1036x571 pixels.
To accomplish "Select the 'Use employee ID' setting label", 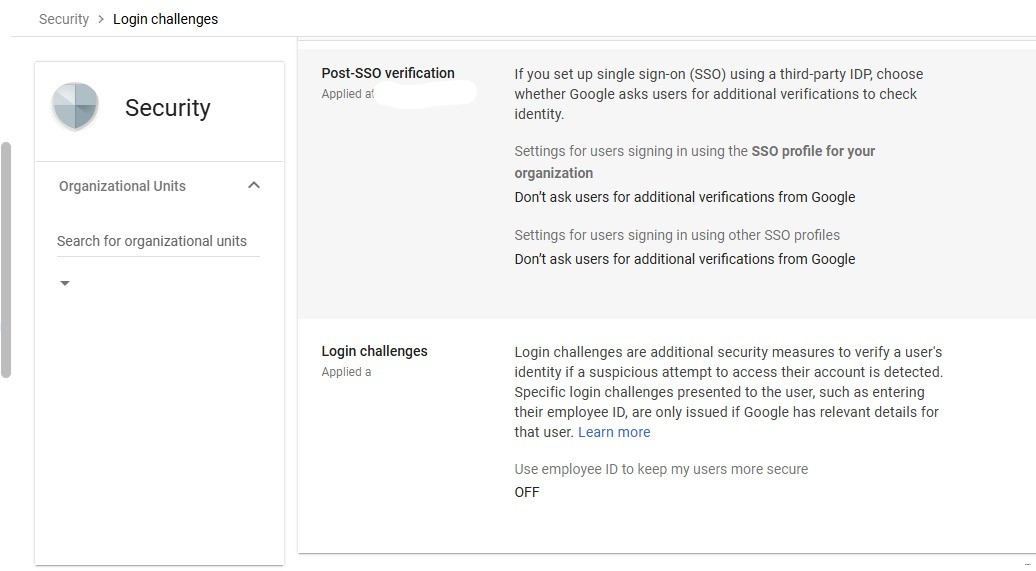I will click(x=661, y=469).
